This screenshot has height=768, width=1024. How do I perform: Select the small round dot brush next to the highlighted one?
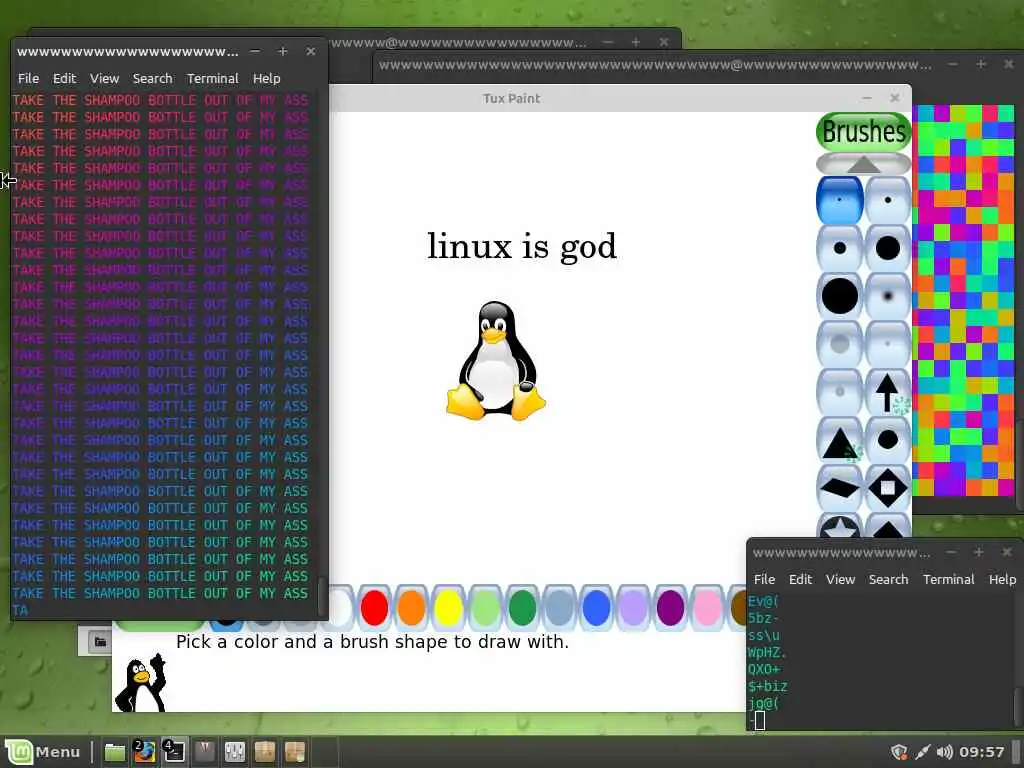888,200
